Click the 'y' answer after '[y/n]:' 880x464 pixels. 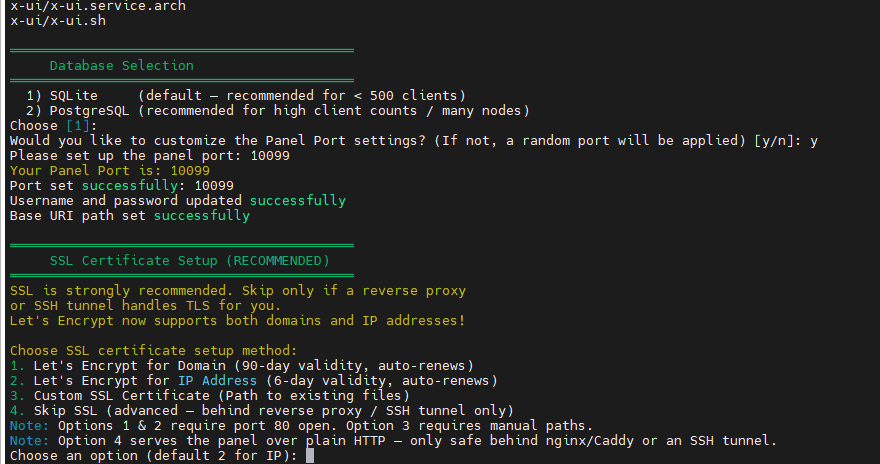click(814, 141)
